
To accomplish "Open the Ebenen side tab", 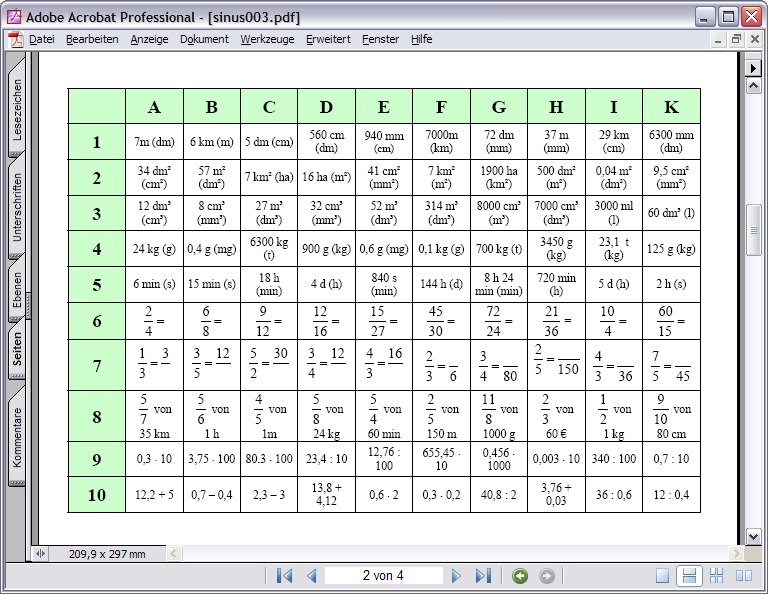I will [17, 290].
